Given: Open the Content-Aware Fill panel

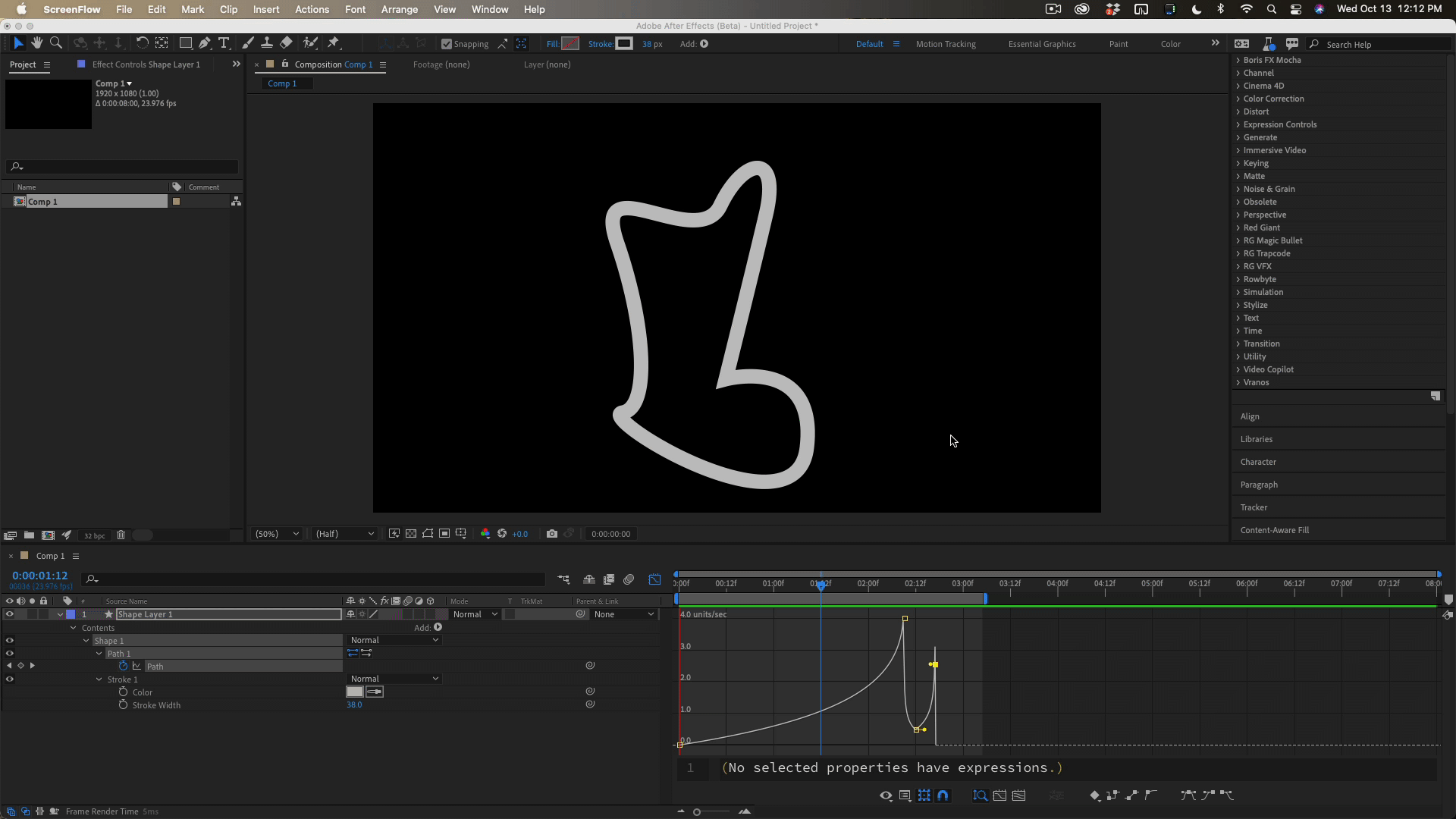Looking at the screenshot, I should (1274, 530).
